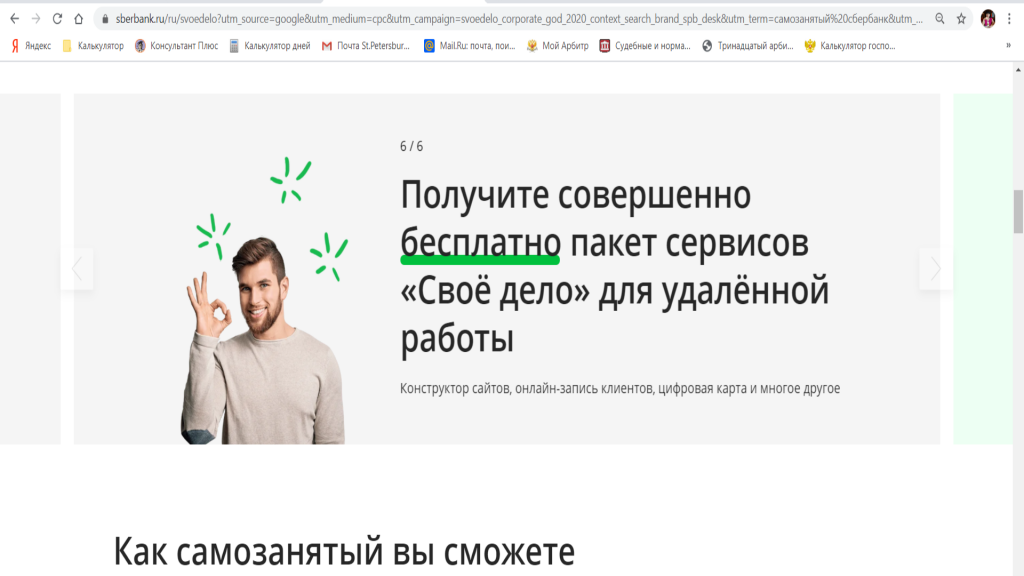Click the browser back arrow
The image size is (1024, 576).
coord(14,18)
